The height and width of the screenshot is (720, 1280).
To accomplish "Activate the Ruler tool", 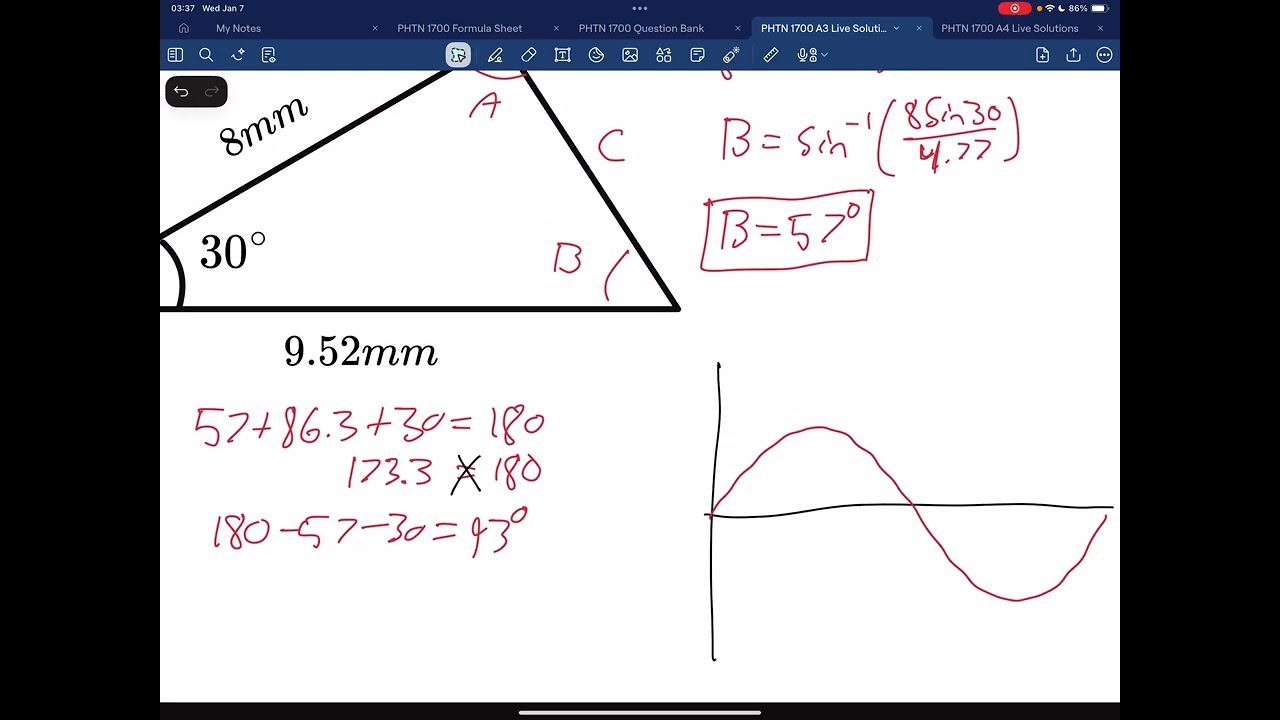I will point(771,55).
